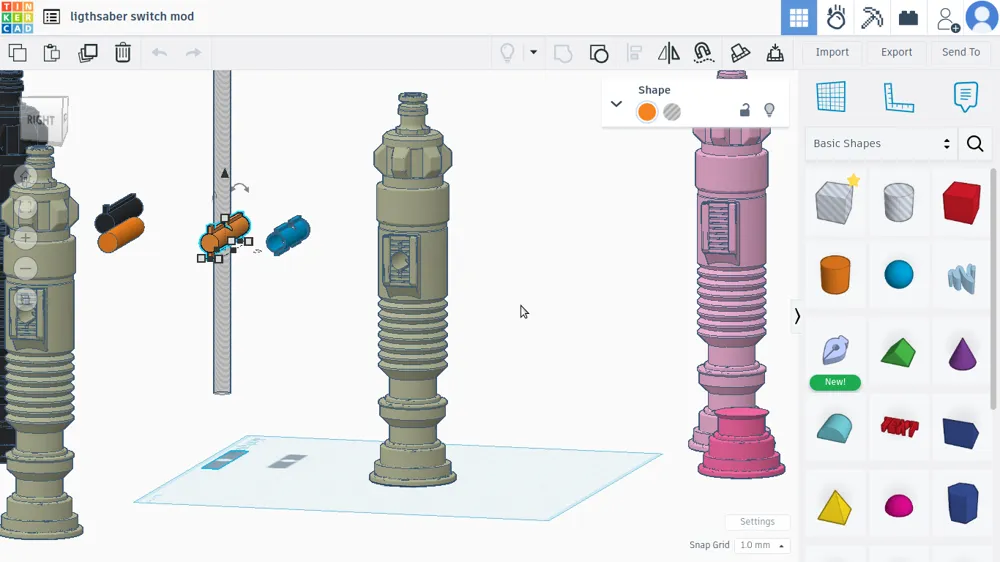This screenshot has width=1000, height=562.
Task: Click the Notes tool icon
Action: (x=966, y=97)
